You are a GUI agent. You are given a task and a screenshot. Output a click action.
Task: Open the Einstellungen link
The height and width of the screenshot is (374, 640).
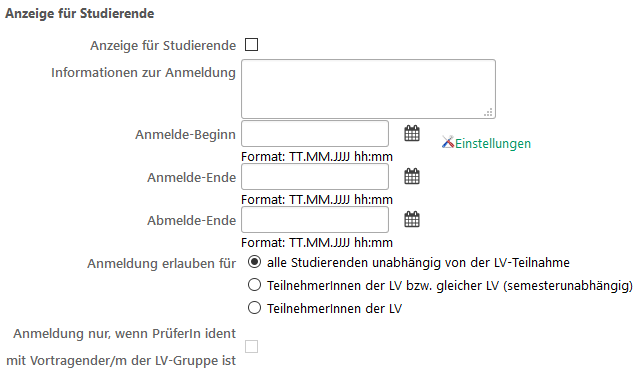pos(493,143)
